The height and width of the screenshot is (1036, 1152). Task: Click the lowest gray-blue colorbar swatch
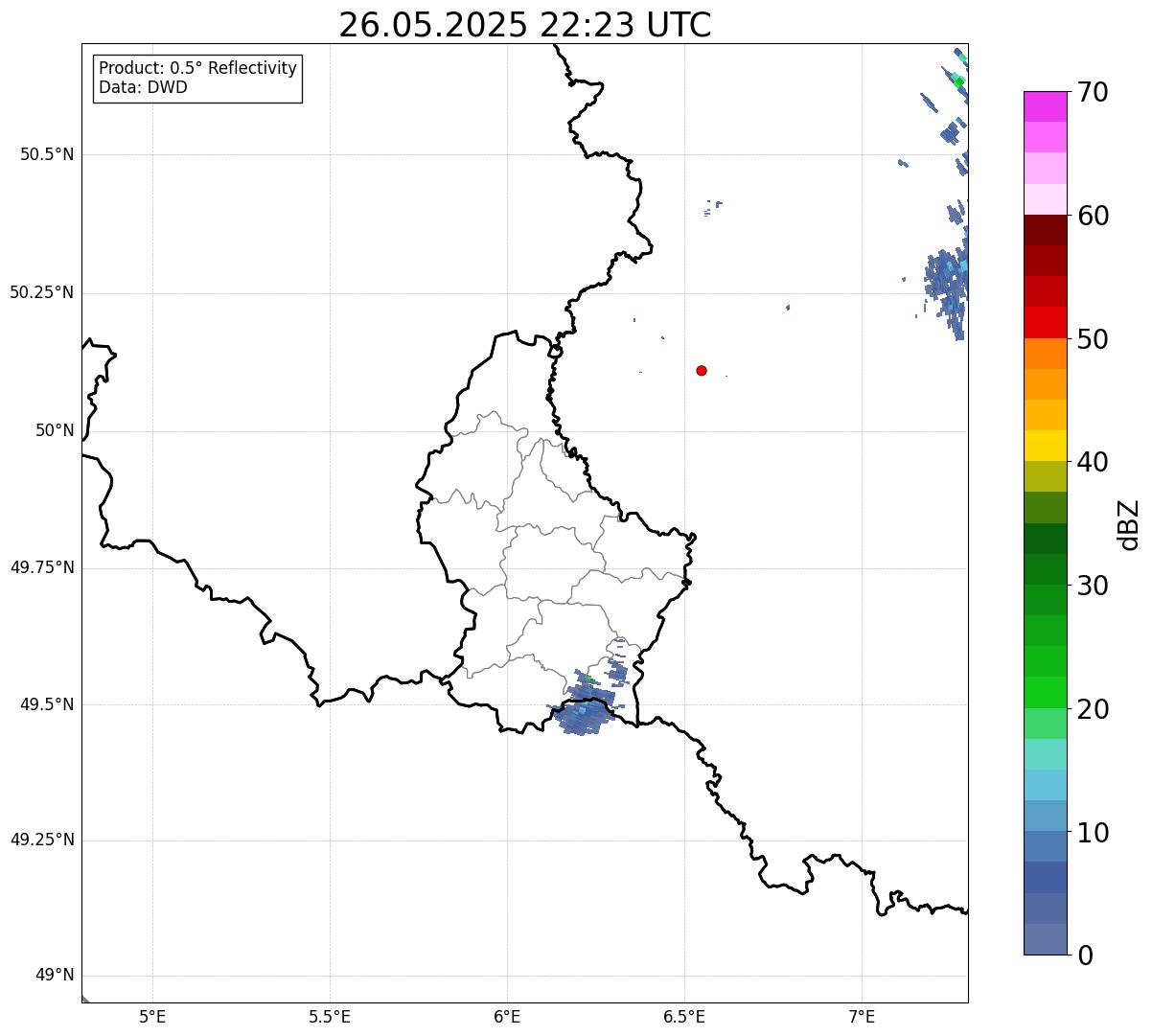(x=1046, y=939)
